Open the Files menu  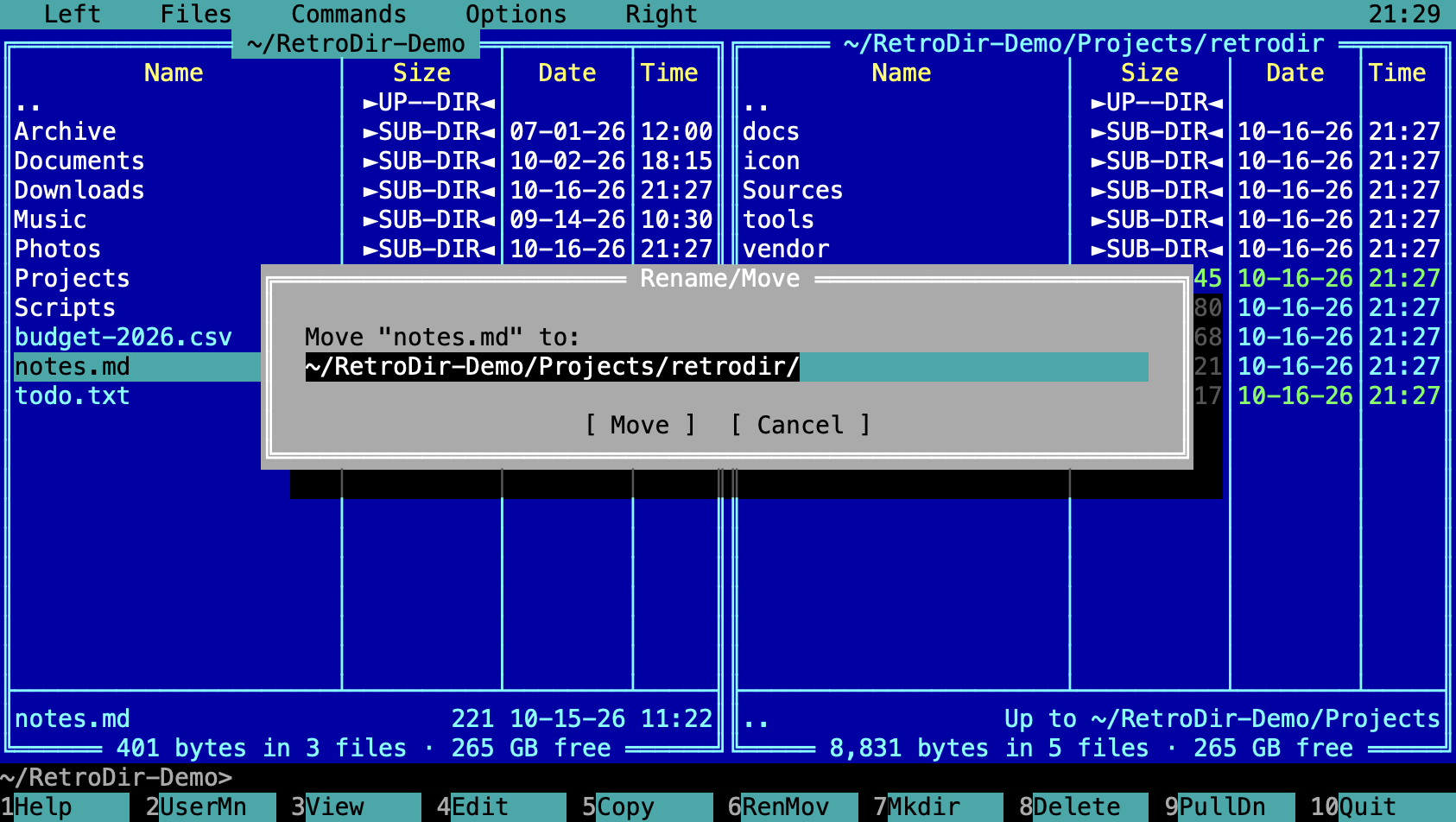click(196, 14)
